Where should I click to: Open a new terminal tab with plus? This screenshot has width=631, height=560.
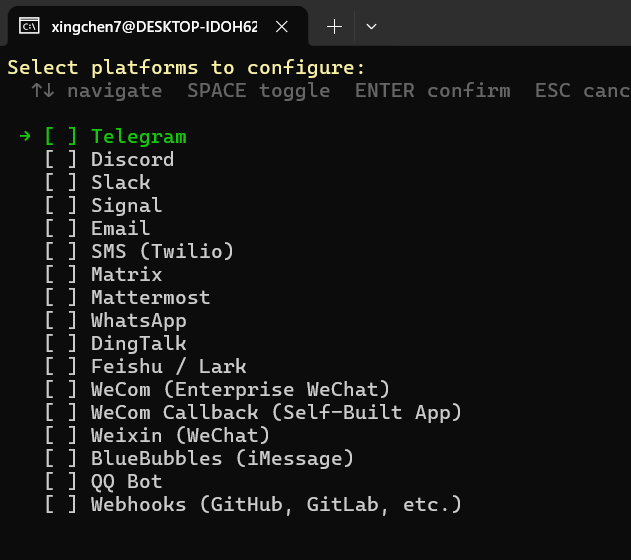334,27
